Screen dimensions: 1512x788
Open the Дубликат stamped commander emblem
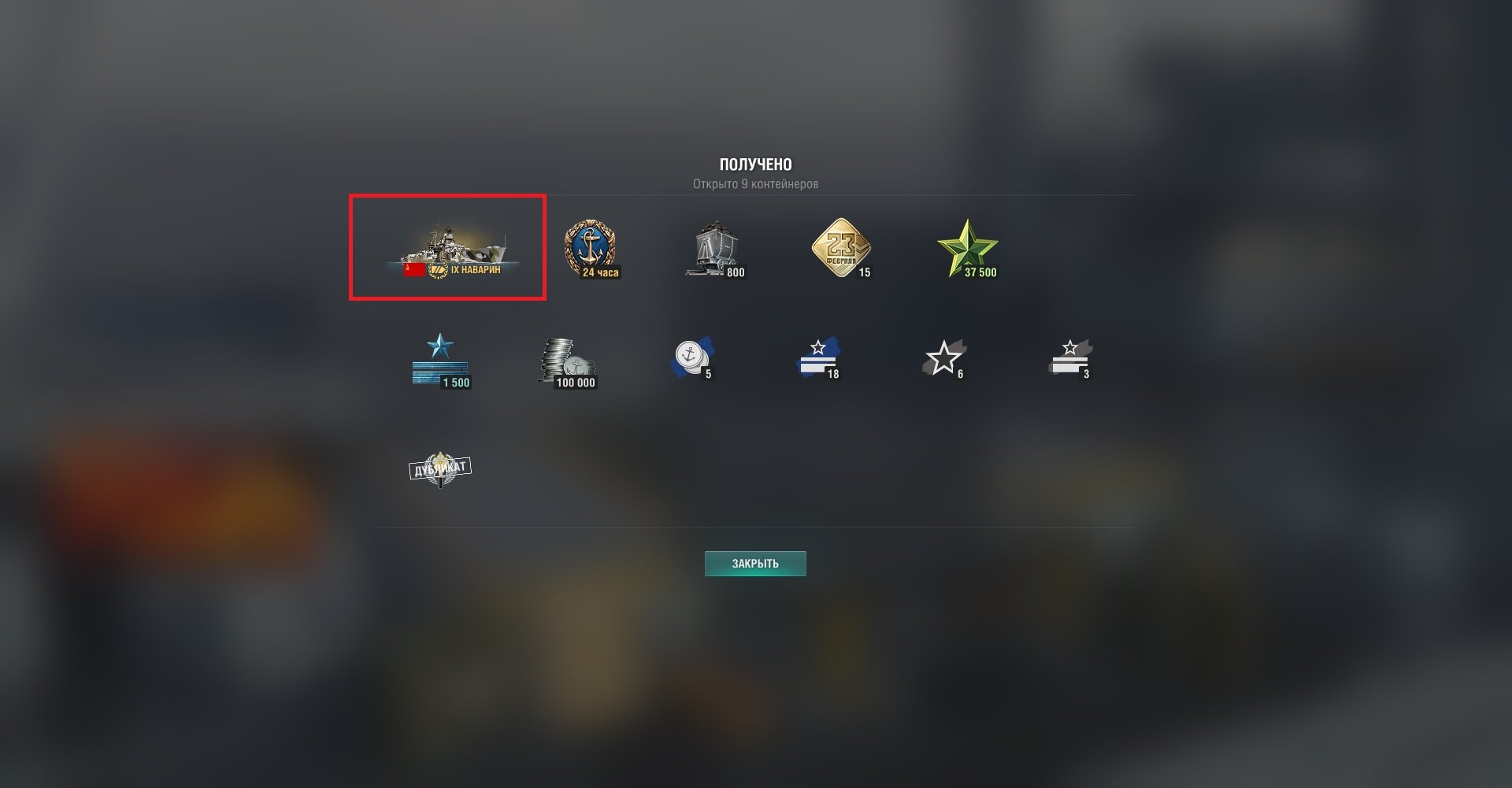(440, 469)
